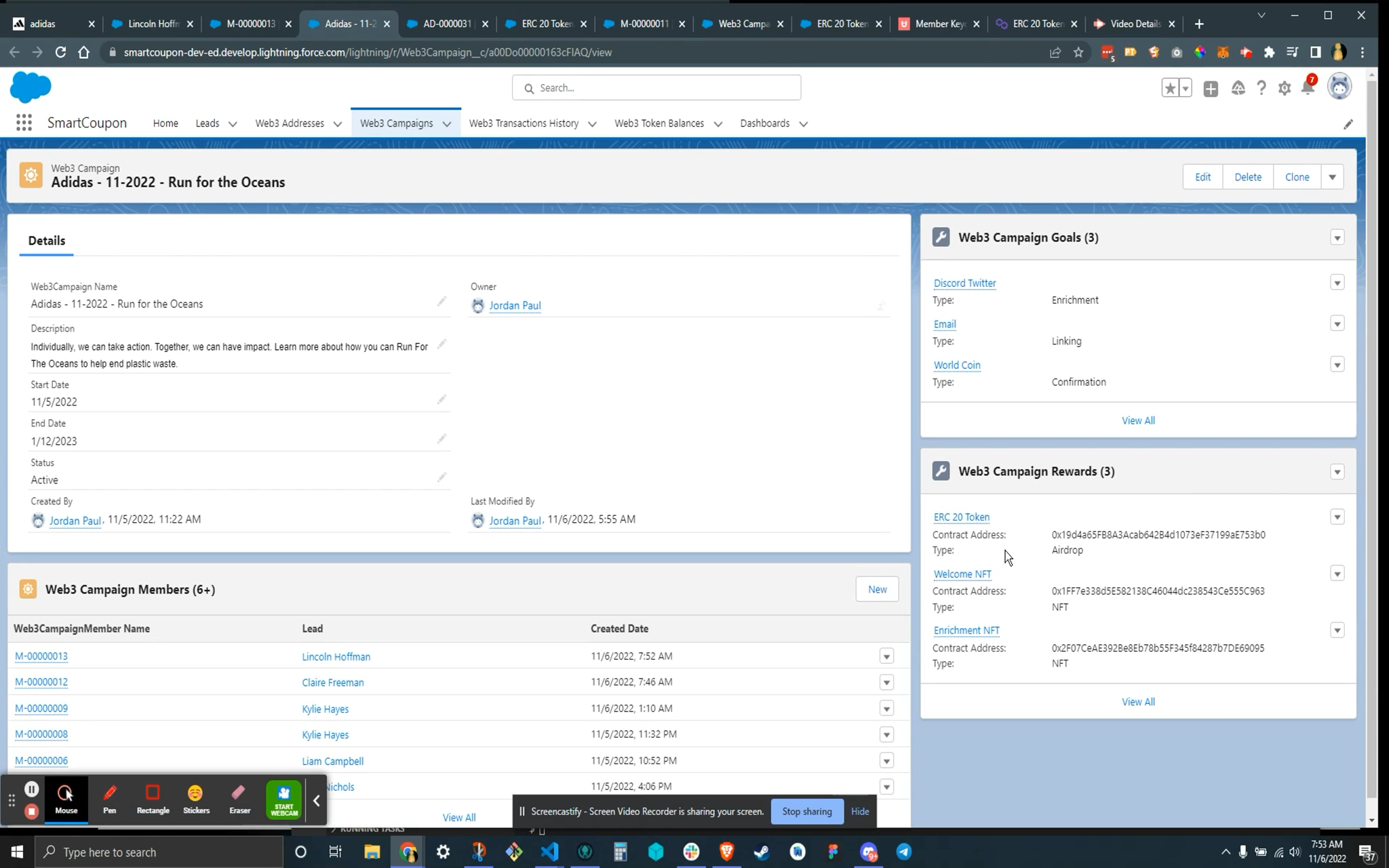Screen dimensions: 1389x868
Task: Click the browser address bar
Action: tap(576, 52)
